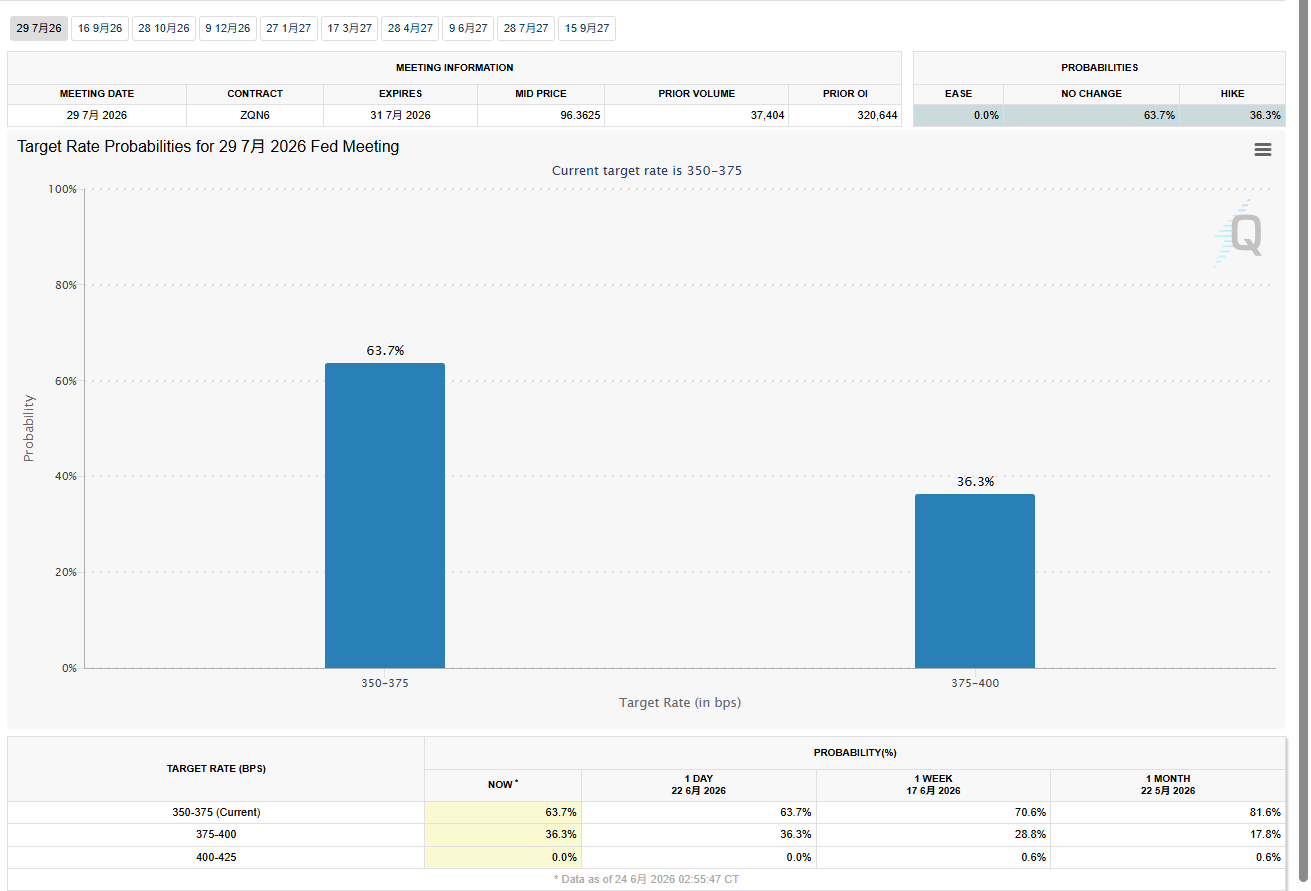The height and width of the screenshot is (891, 1311).
Task: Select the 15 9月27 meeting tab
Action: [x=587, y=28]
